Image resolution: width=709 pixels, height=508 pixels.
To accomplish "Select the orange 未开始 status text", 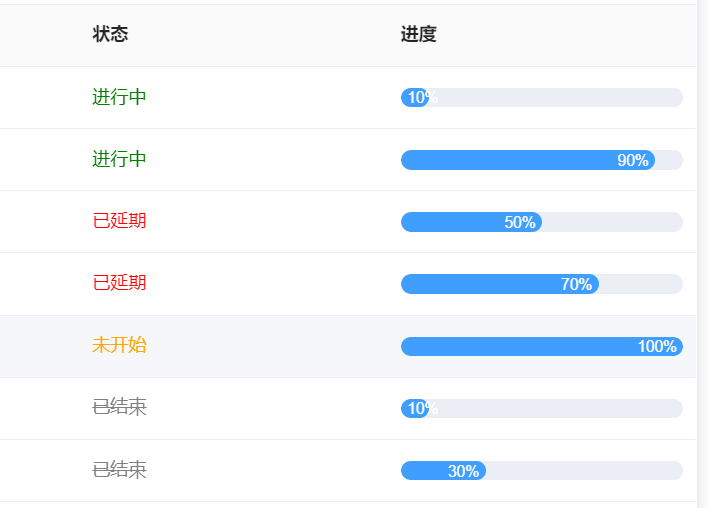I will click(x=119, y=345).
